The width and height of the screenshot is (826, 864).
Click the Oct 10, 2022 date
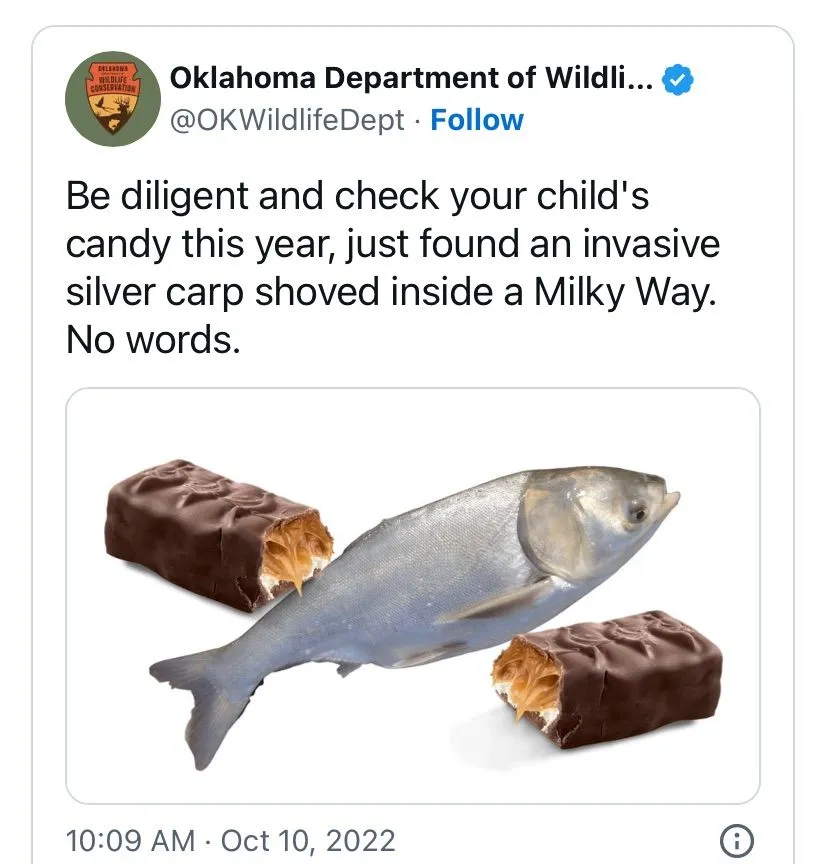(x=308, y=840)
